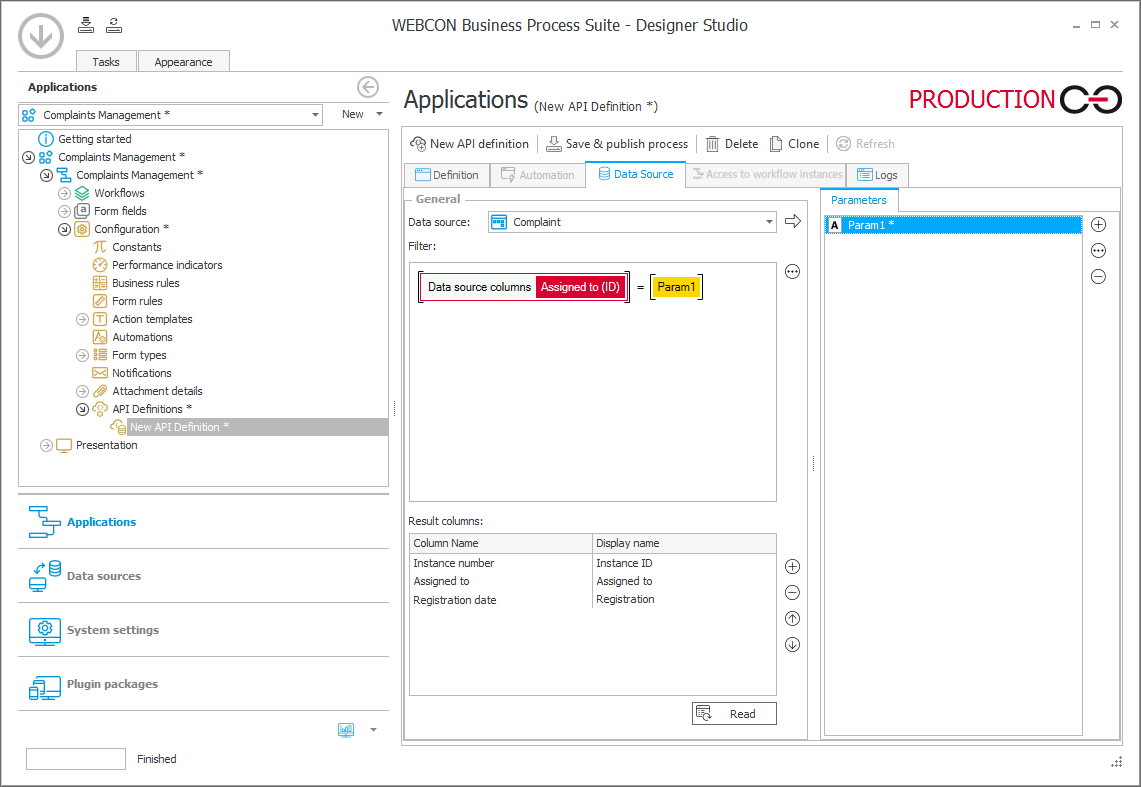Select Business rules in tree

146,283
